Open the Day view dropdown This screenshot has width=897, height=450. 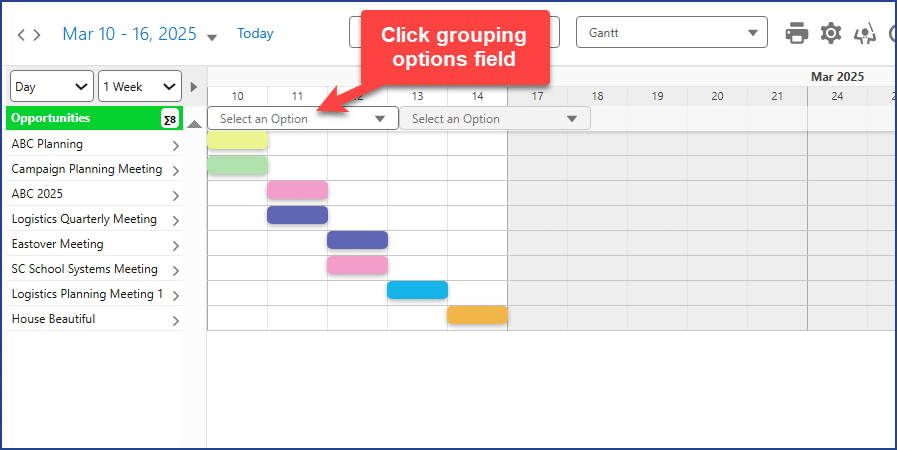tap(51, 87)
